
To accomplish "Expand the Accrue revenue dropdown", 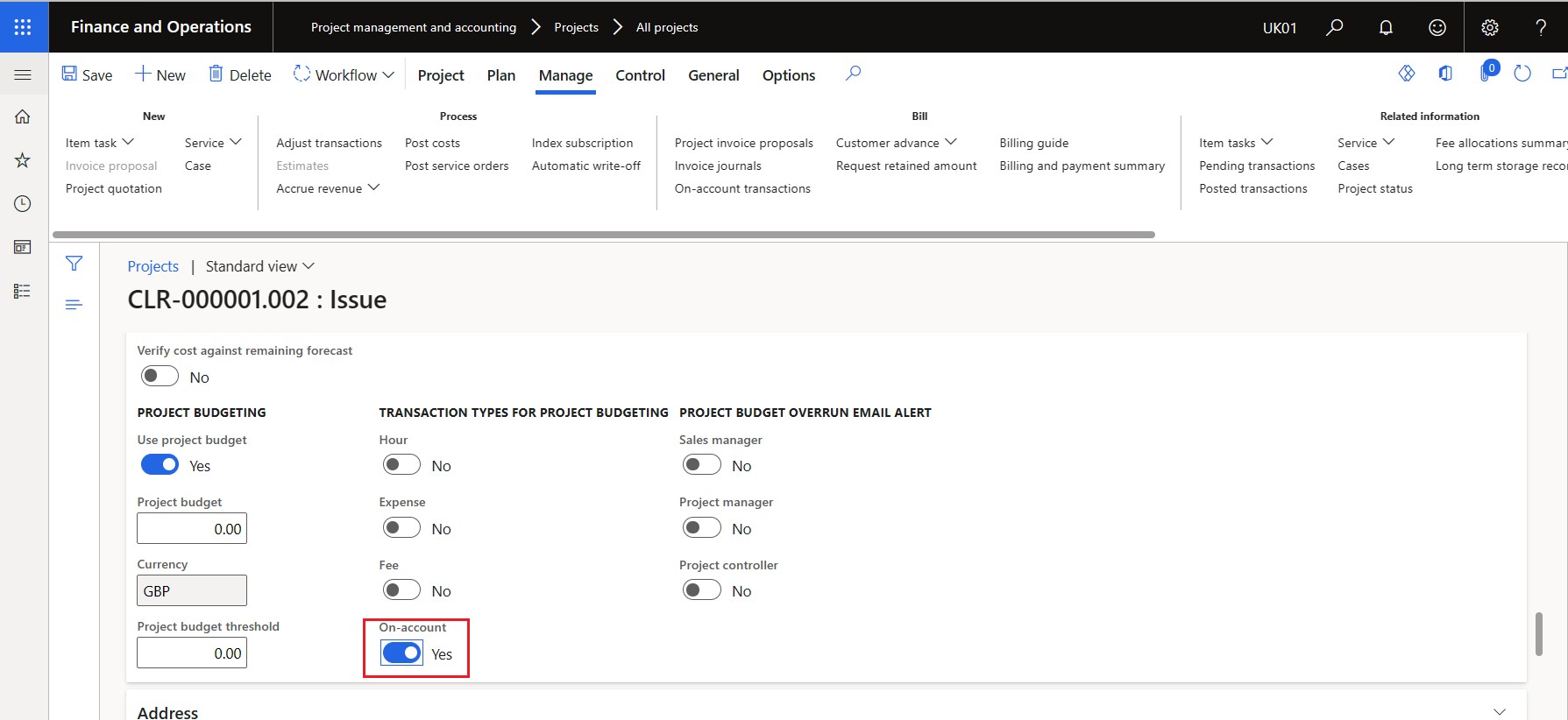I will click(328, 188).
